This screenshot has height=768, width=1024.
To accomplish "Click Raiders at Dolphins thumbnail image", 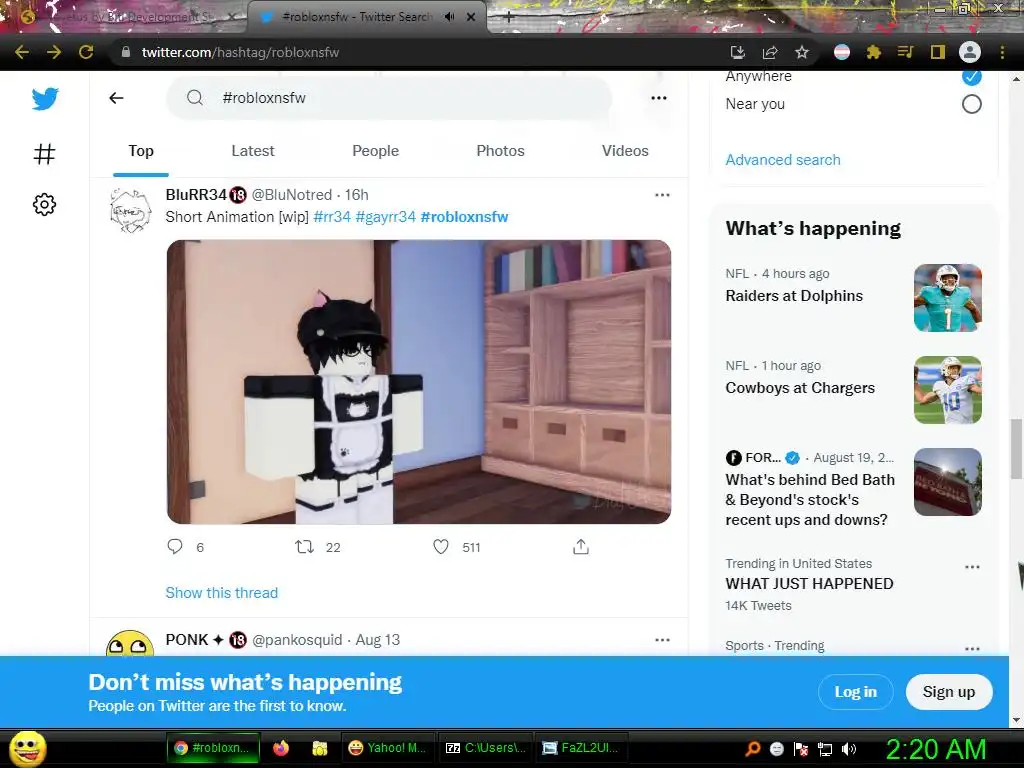I will [948, 298].
